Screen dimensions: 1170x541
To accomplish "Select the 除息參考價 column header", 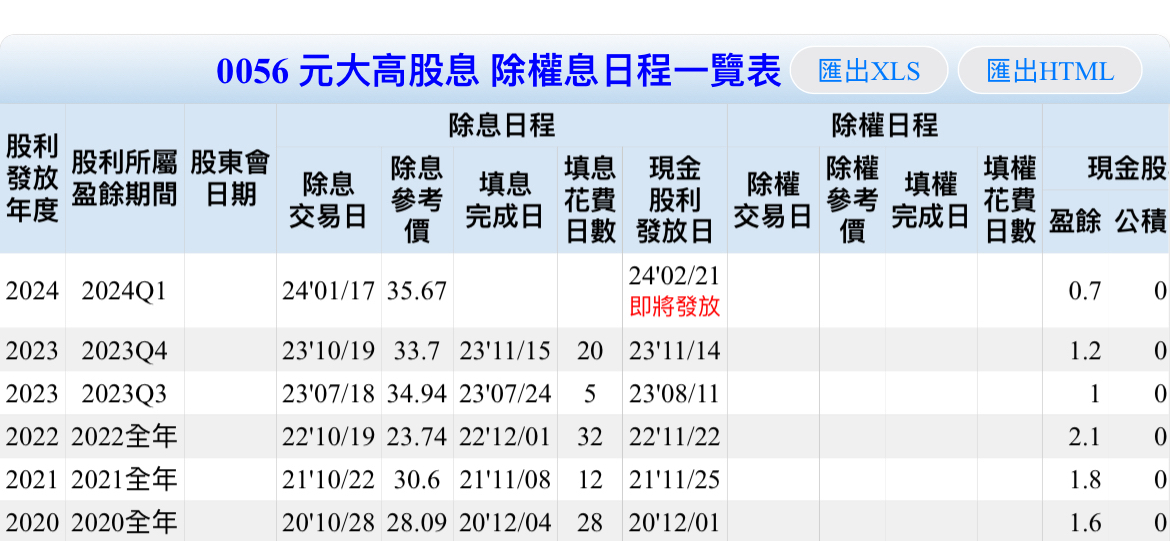I will 416,200.
